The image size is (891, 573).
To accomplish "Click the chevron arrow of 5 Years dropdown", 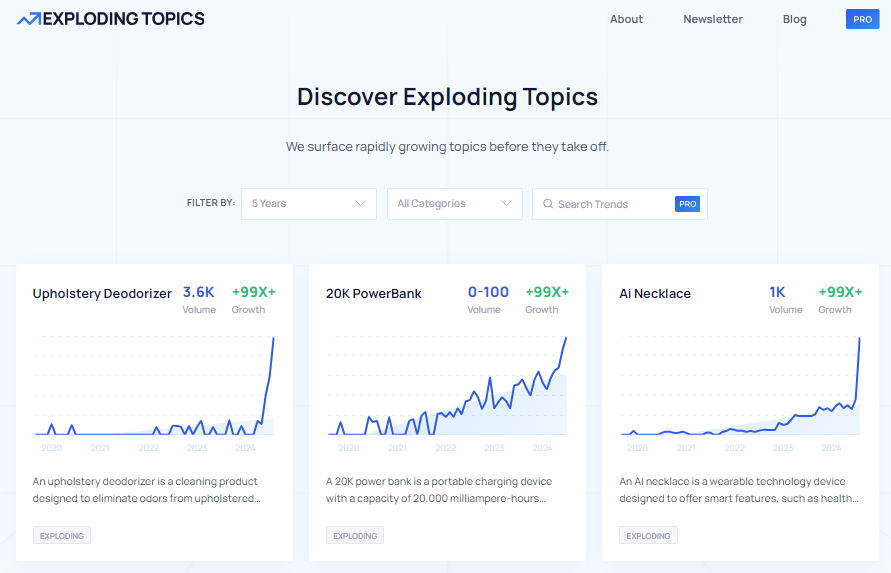I will tap(360, 204).
